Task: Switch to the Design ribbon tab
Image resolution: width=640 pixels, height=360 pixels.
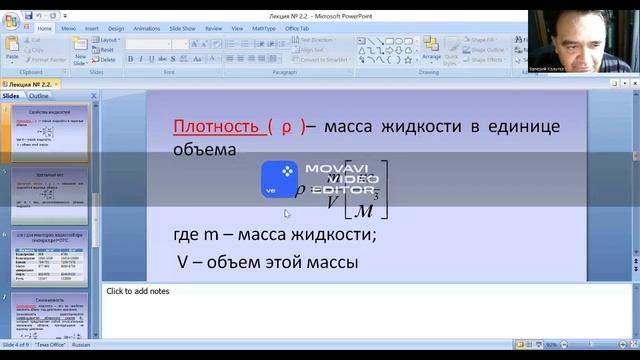Action: [116, 29]
